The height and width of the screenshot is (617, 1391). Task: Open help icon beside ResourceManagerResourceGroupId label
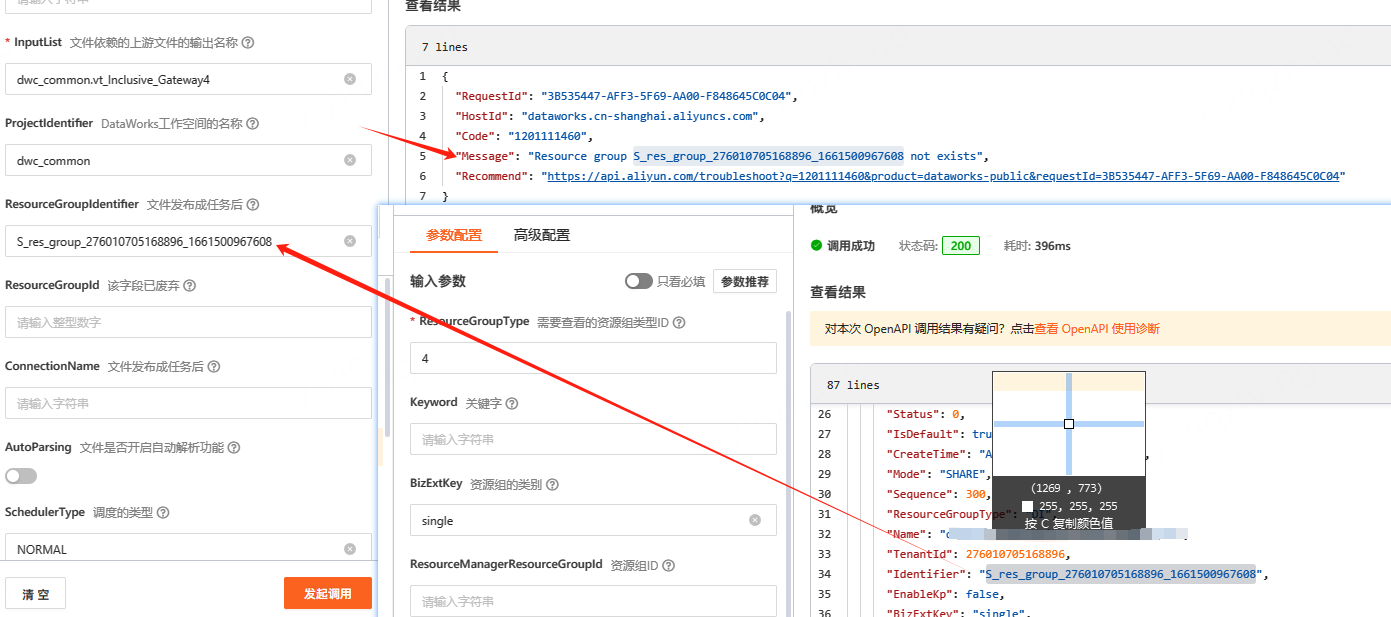(668, 566)
